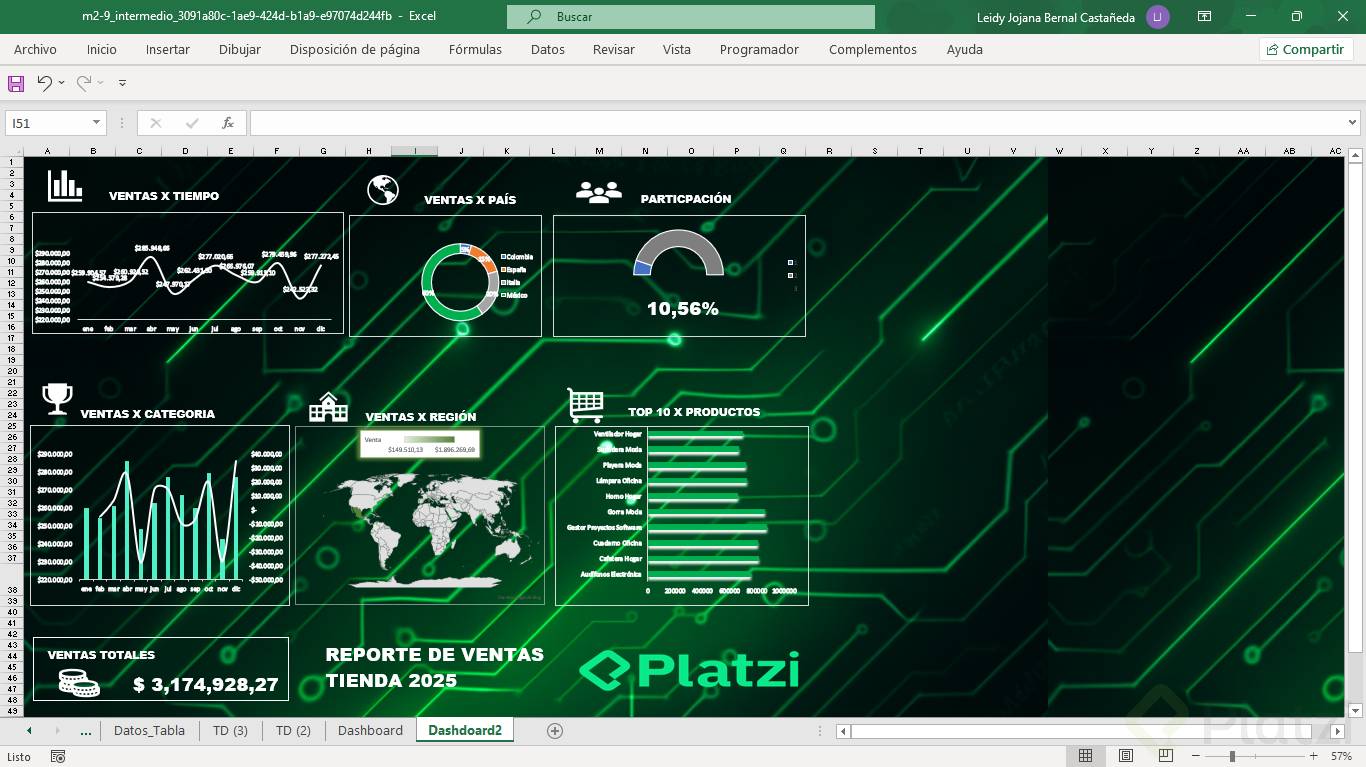The image size is (1366, 767).
Task: Open the Revisar tab
Action: [614, 49]
